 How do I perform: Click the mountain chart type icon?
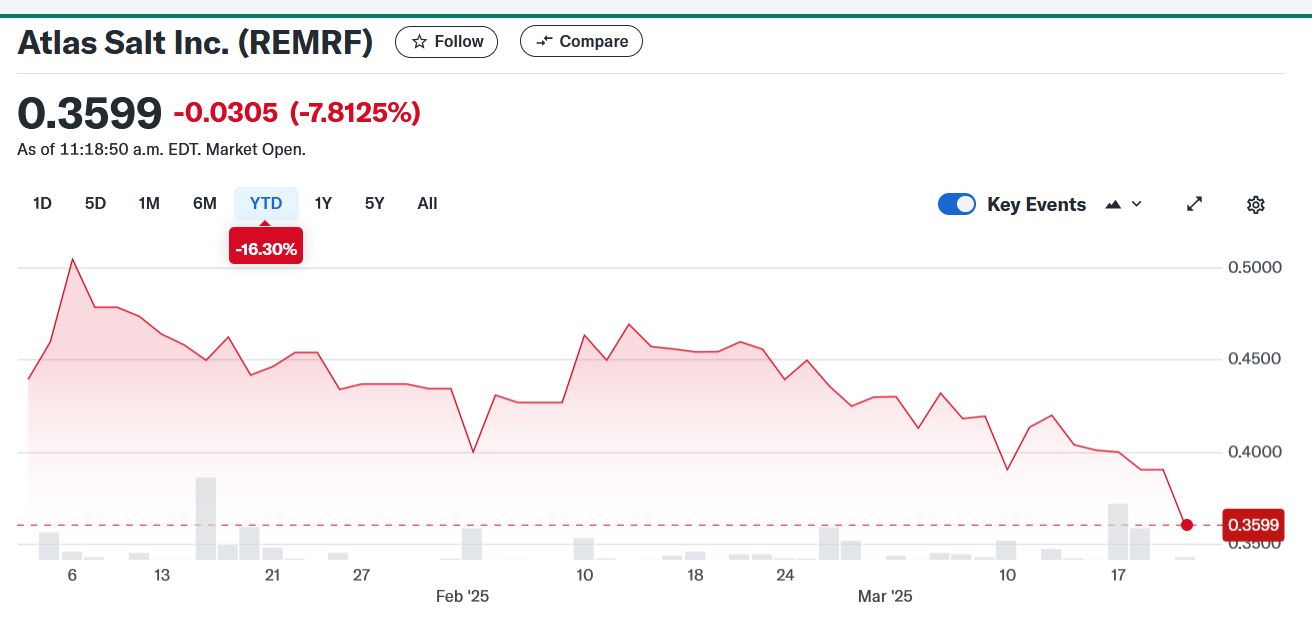1113,204
